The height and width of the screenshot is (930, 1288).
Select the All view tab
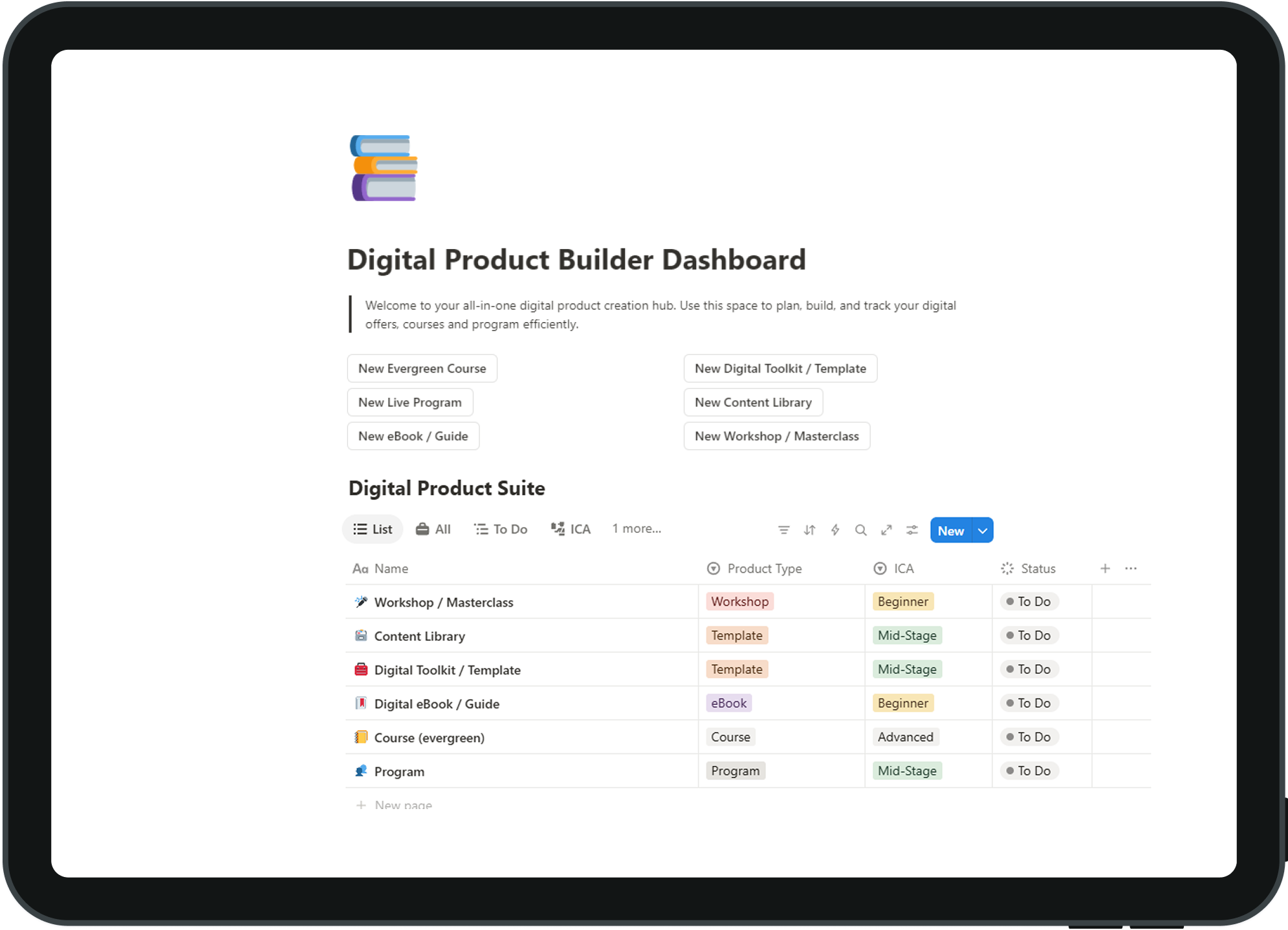433,529
